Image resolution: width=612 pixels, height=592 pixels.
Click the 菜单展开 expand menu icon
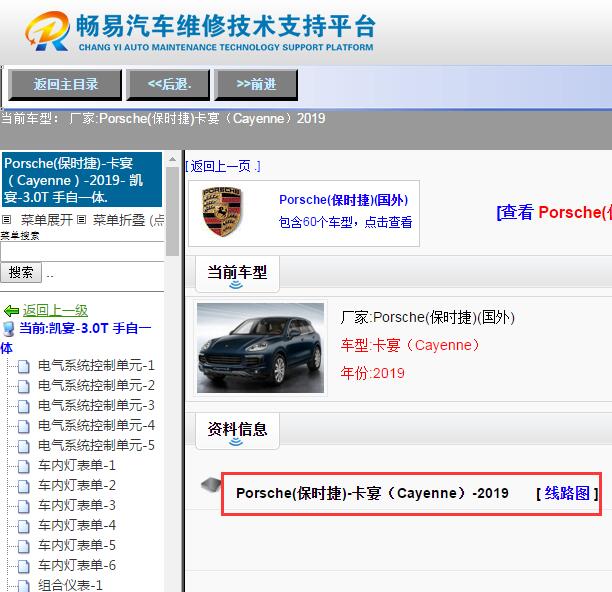click(6, 219)
